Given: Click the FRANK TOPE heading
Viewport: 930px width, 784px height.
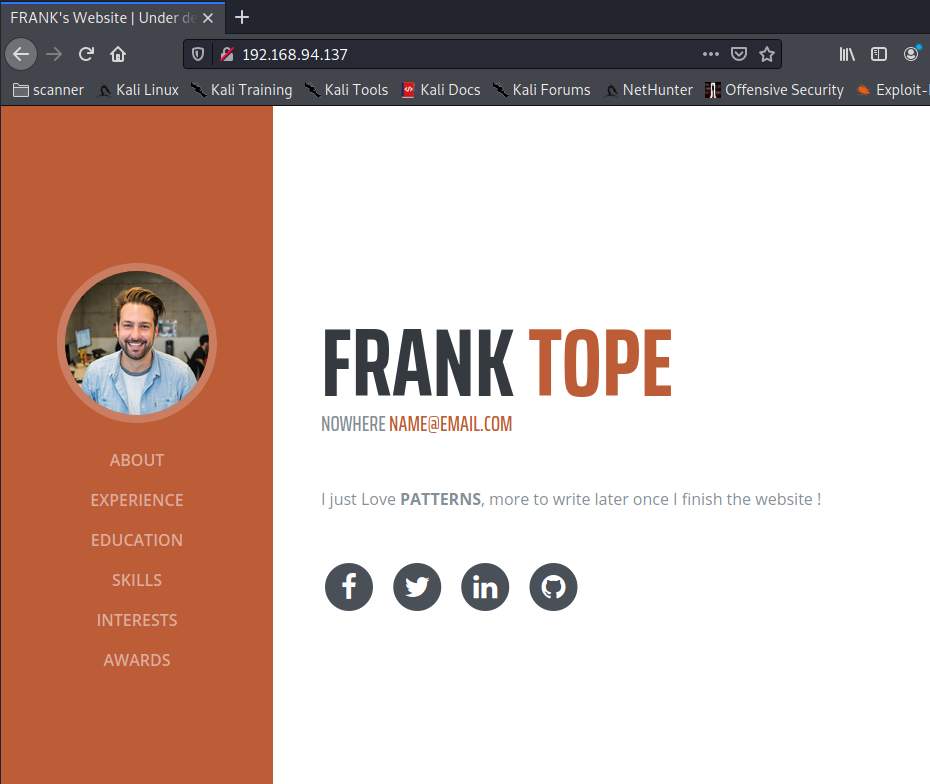Looking at the screenshot, I should [498, 363].
